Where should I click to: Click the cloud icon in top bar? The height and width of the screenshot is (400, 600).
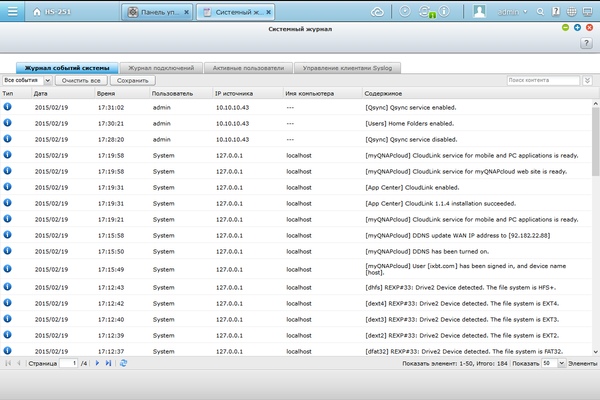coord(377,12)
